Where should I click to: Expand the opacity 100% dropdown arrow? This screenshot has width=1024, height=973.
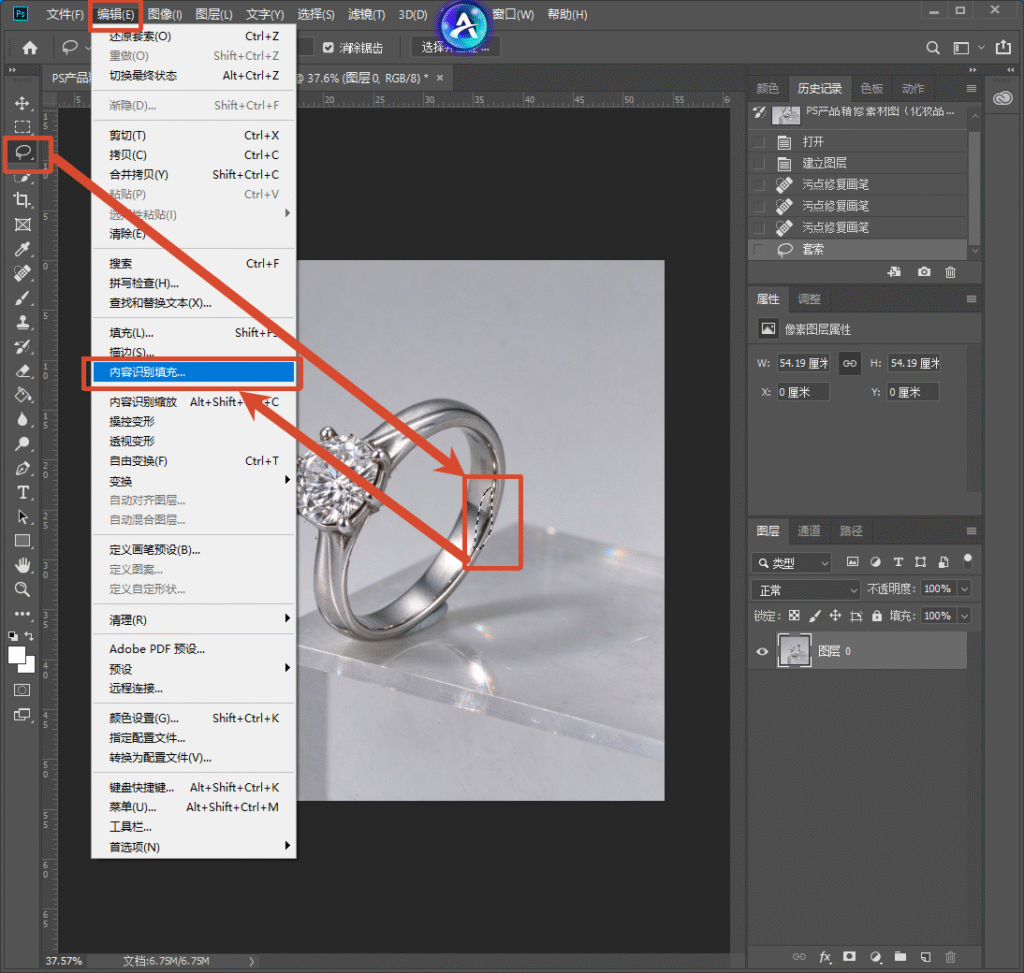click(x=964, y=589)
